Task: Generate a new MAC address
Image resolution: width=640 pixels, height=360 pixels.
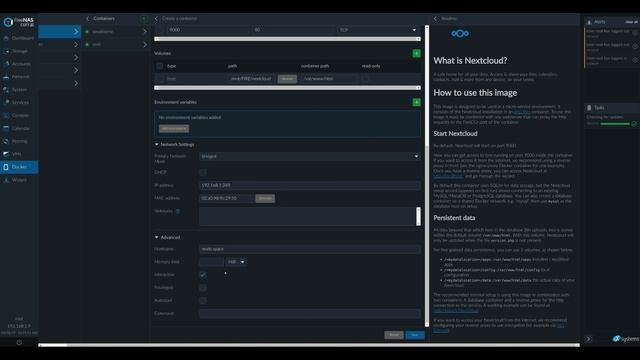Action: [x=265, y=198]
